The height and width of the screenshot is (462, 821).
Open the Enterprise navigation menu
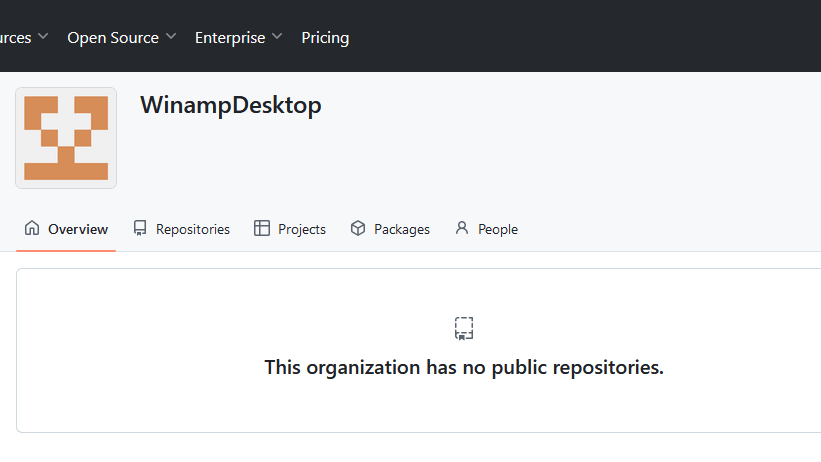[x=230, y=38]
